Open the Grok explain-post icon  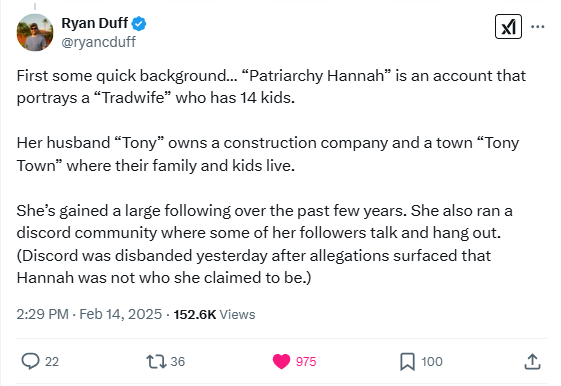pos(508,26)
